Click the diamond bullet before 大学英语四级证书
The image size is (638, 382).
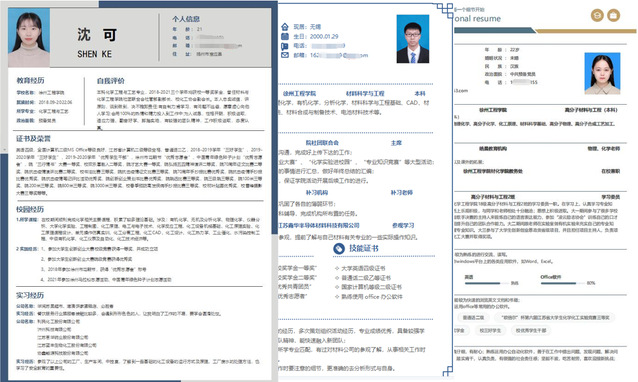337,268
